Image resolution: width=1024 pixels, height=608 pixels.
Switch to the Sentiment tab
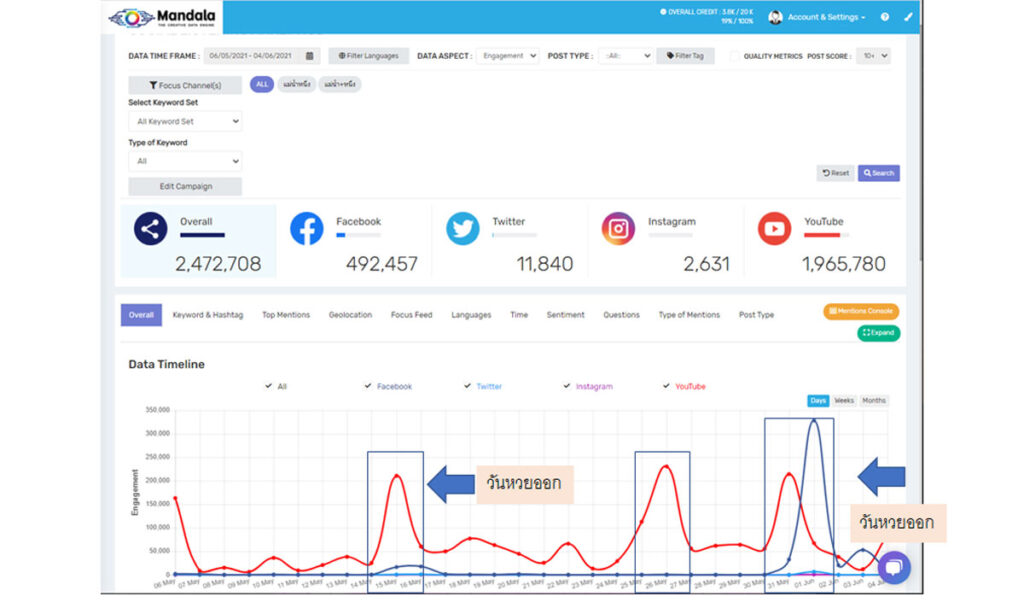click(565, 315)
